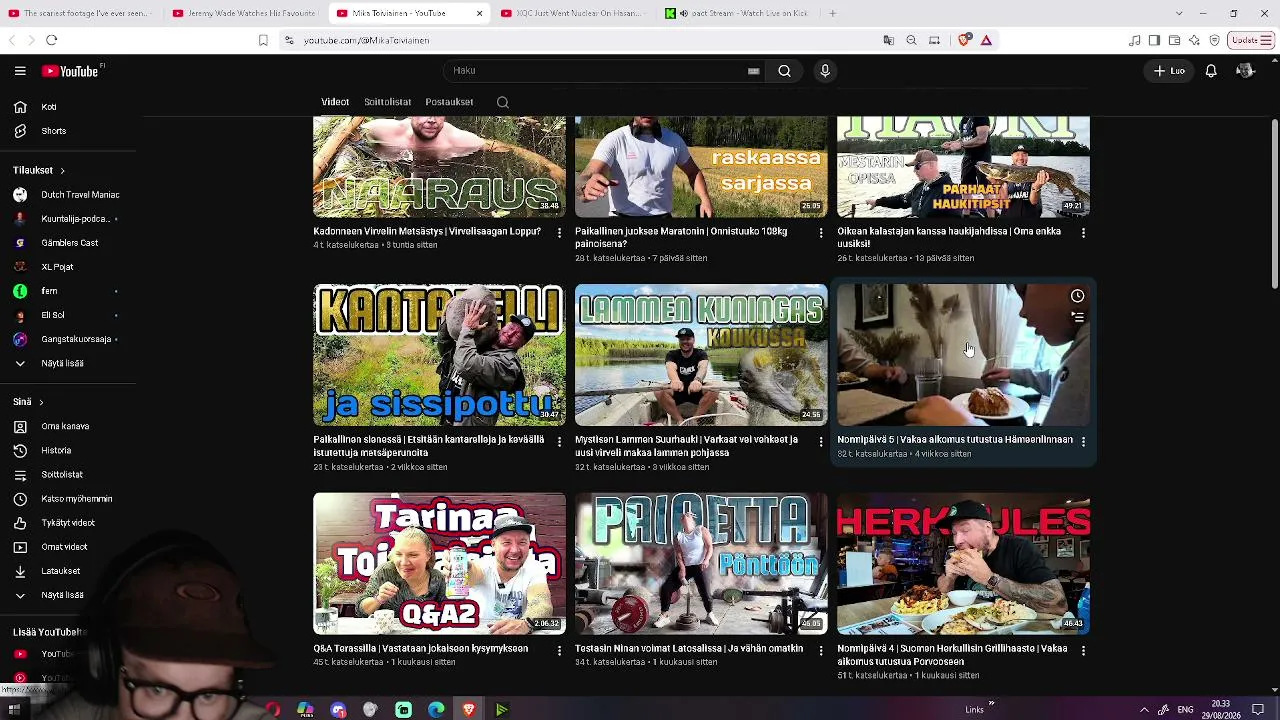
Task: Play the Herkules grill food thumbnail
Action: point(963,564)
